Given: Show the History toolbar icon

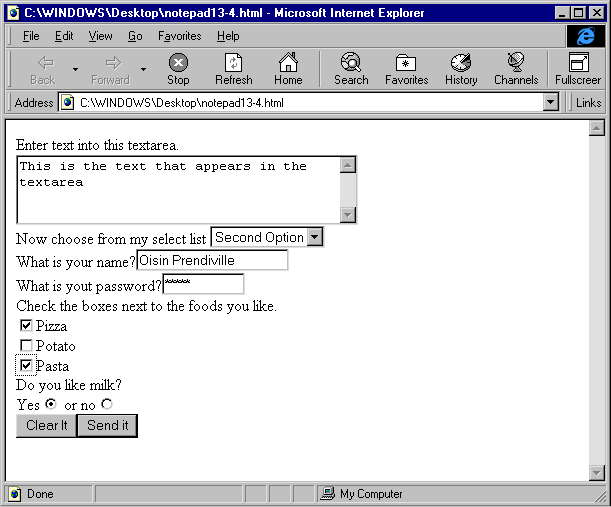Looking at the screenshot, I should click(x=461, y=62).
